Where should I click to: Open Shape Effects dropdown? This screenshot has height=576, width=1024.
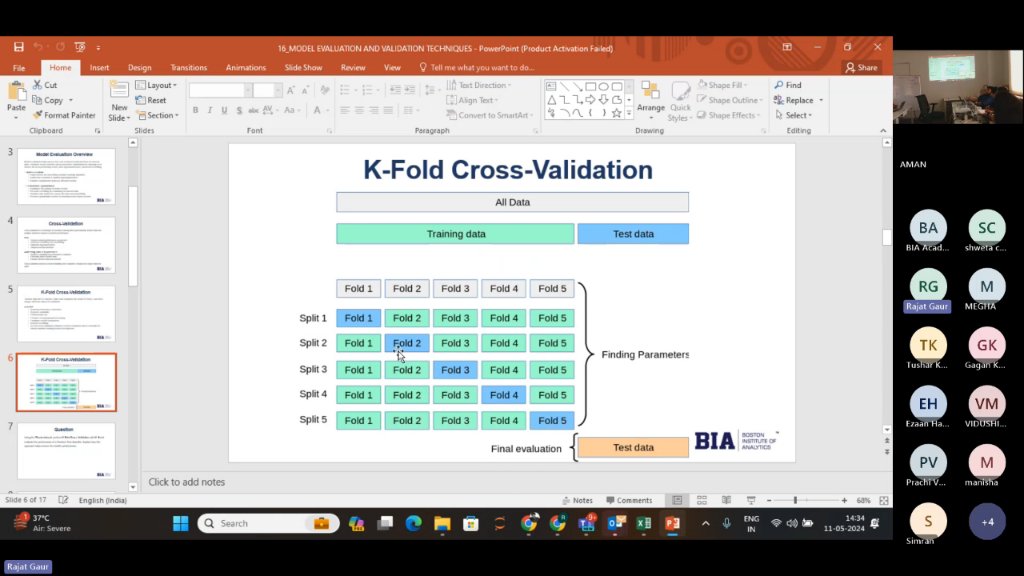click(728, 115)
